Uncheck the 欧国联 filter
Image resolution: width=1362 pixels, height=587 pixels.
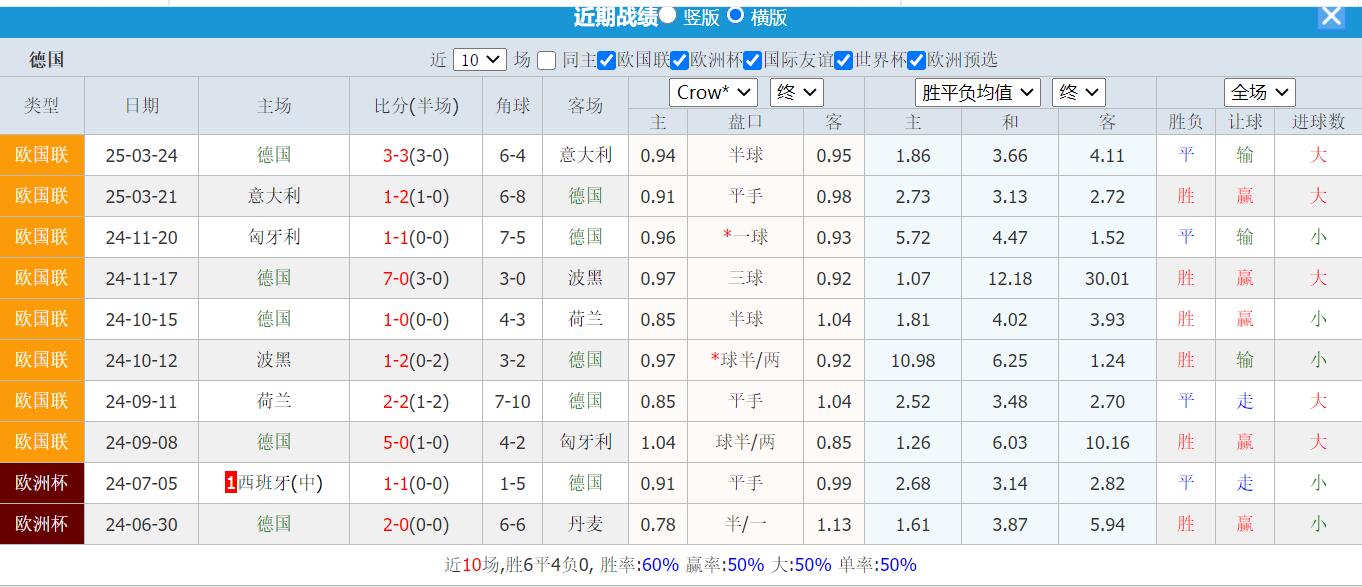point(605,60)
